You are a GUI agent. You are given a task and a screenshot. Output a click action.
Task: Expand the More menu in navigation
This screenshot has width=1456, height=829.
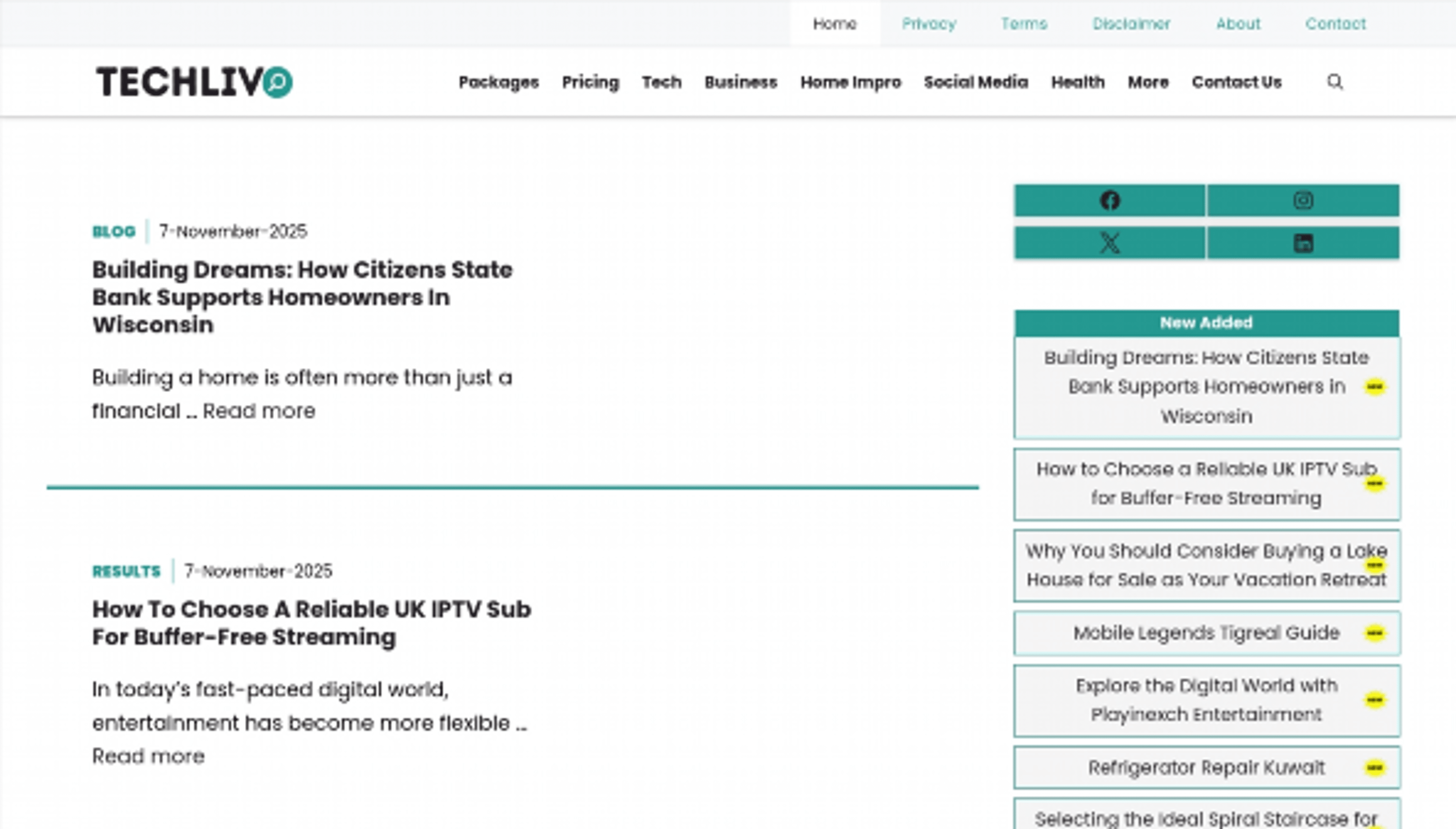(1148, 83)
